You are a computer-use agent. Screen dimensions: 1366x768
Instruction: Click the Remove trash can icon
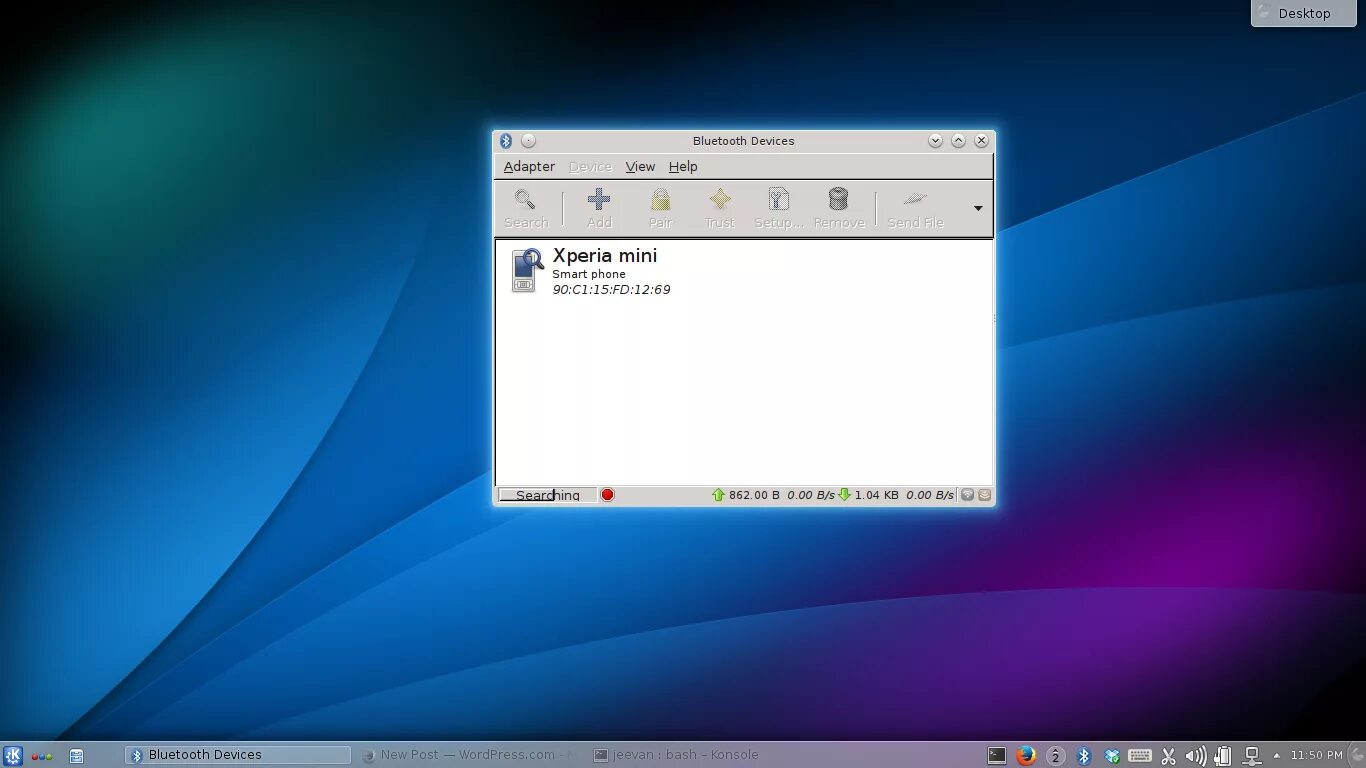[838, 199]
